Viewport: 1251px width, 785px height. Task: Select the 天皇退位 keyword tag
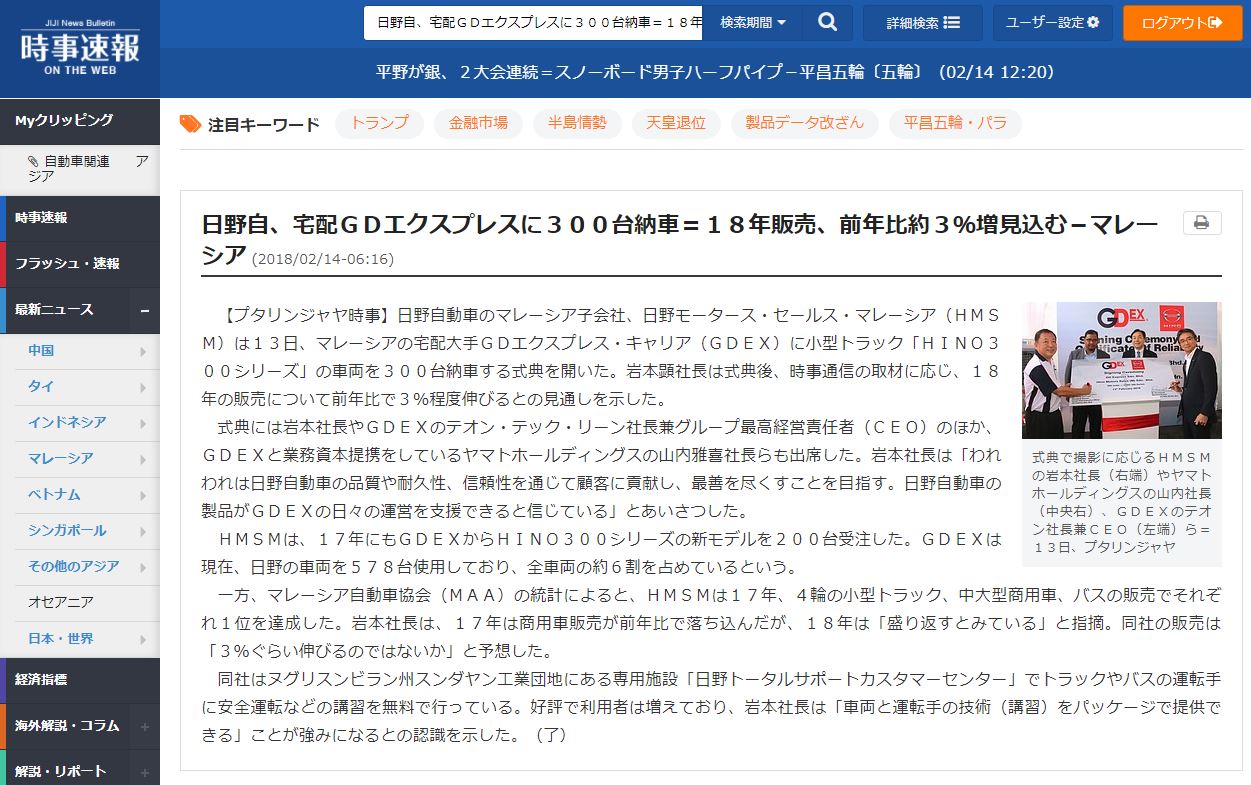[676, 123]
